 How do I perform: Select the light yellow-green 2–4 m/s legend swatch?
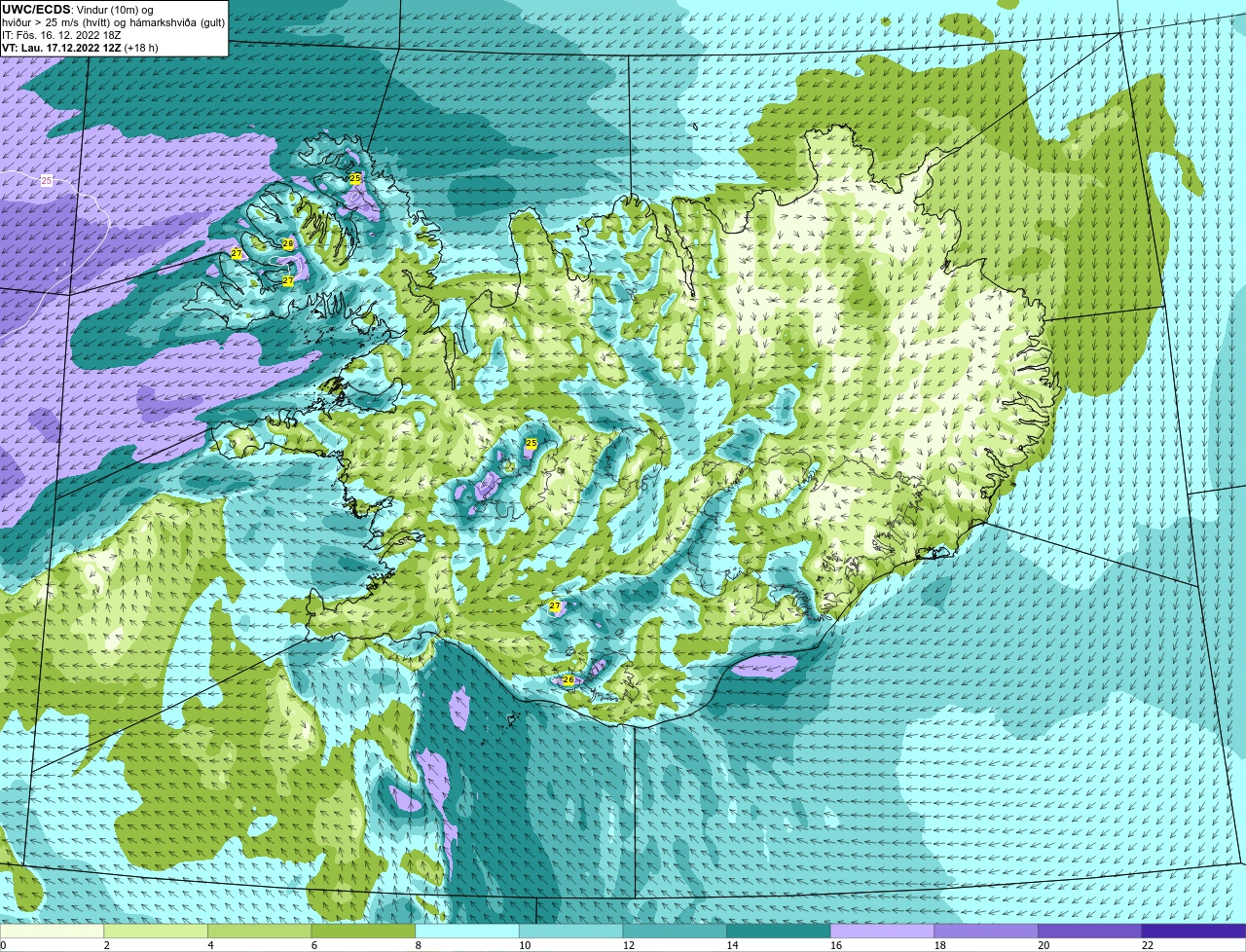point(156,931)
